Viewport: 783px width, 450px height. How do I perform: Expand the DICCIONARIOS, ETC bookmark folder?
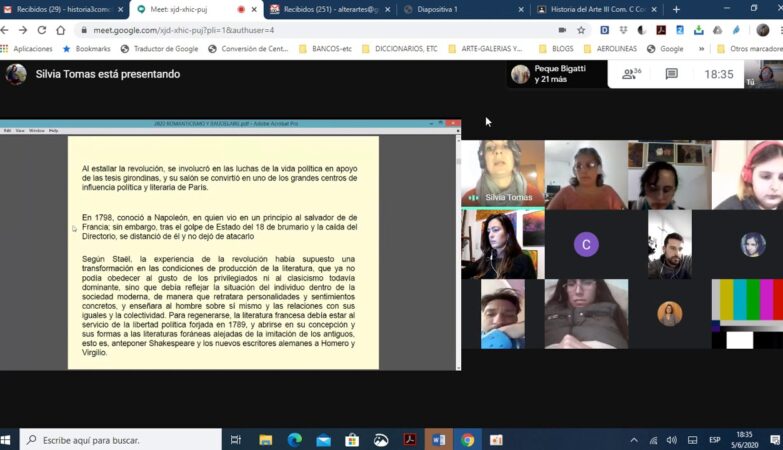(400, 49)
